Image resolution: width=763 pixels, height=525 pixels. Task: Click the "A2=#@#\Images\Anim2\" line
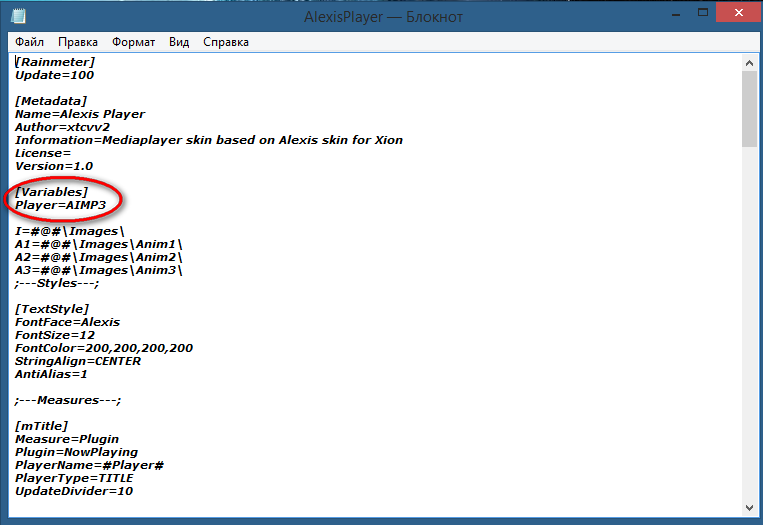tap(99, 257)
